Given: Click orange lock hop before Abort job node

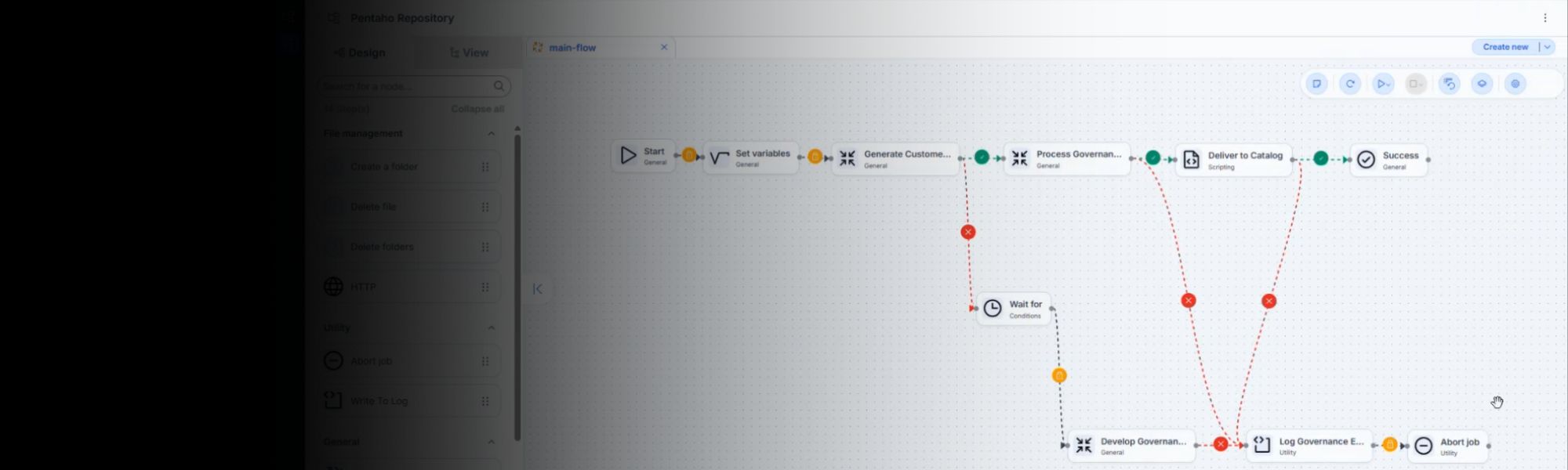Looking at the screenshot, I should click(1390, 445).
